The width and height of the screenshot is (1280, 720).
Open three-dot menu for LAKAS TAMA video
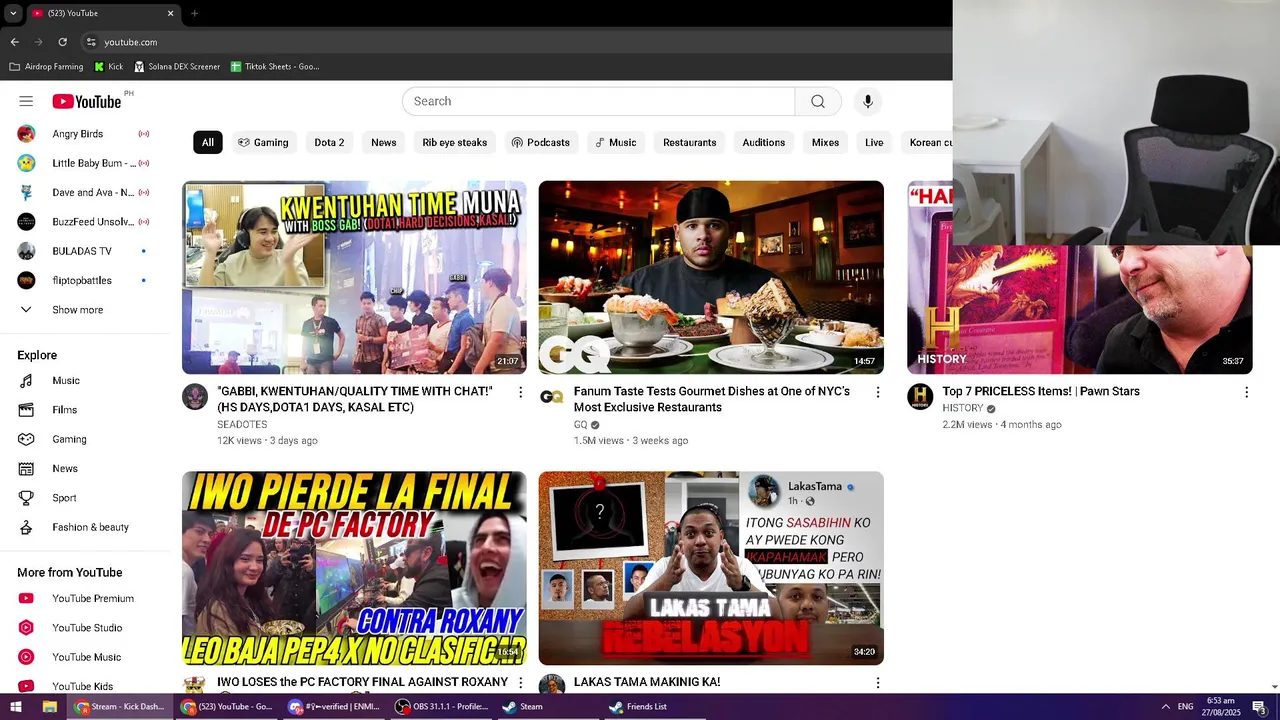(x=878, y=683)
